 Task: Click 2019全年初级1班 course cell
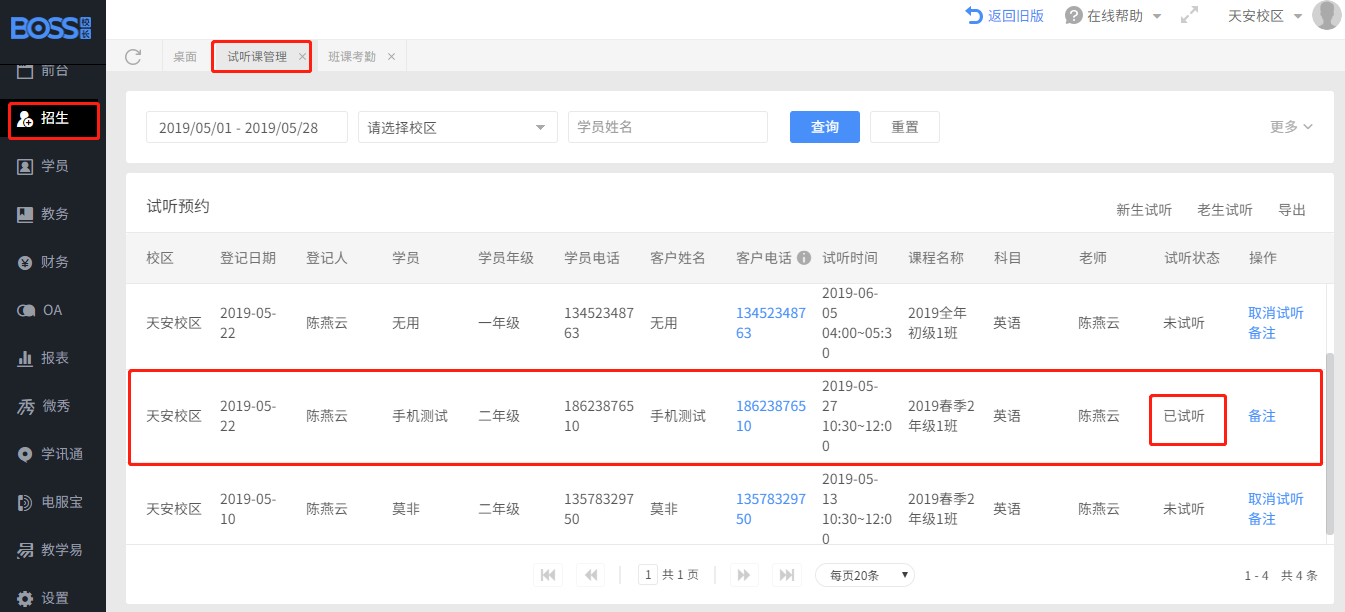[x=936, y=323]
